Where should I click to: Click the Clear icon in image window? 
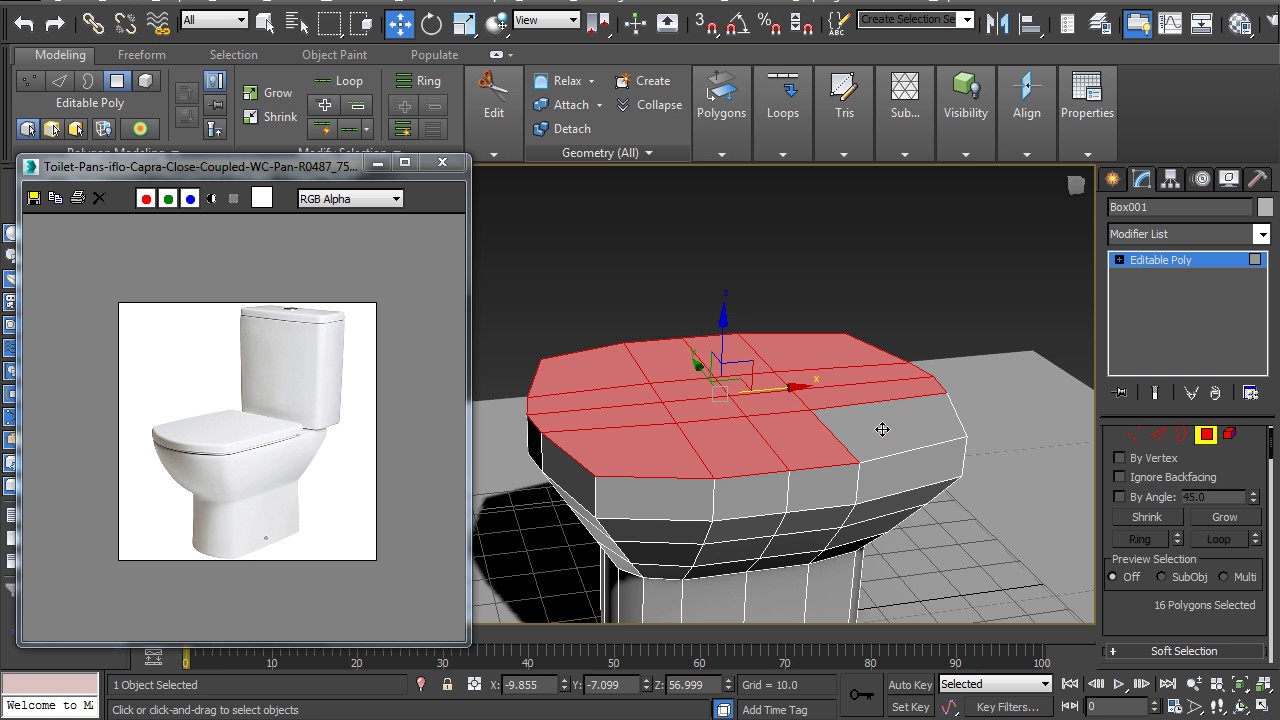tap(99, 198)
